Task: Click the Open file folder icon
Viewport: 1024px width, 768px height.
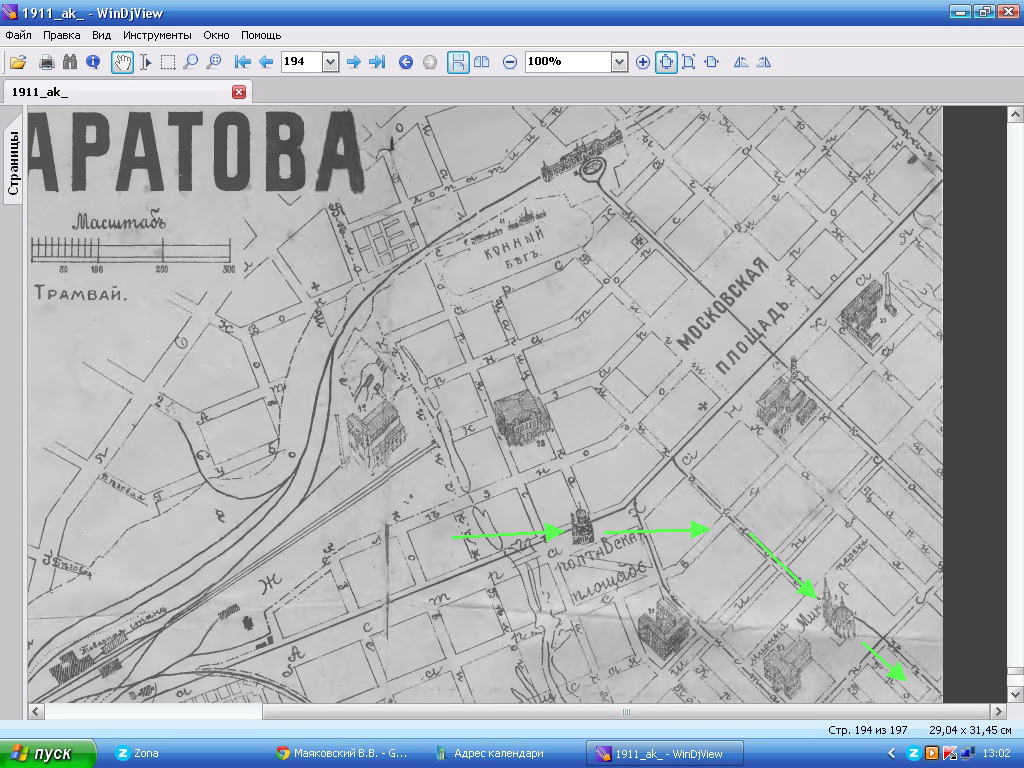Action: (x=18, y=62)
